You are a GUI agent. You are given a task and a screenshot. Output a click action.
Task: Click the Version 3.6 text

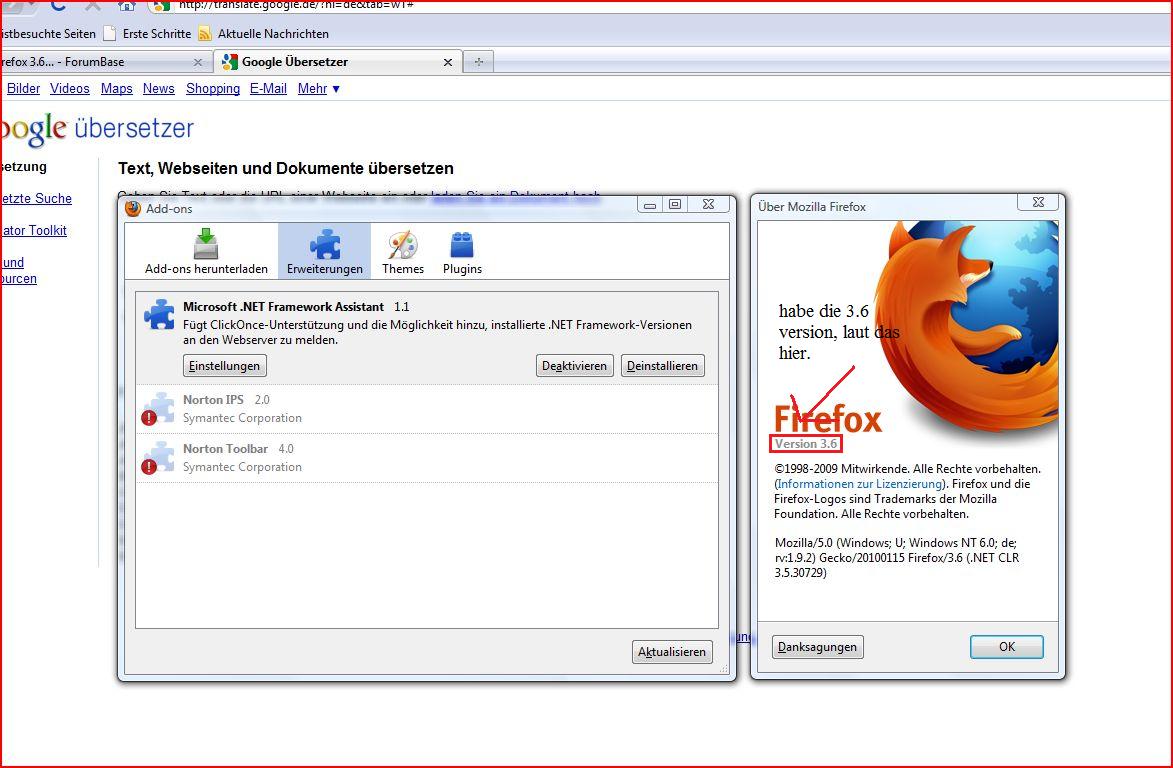point(806,443)
